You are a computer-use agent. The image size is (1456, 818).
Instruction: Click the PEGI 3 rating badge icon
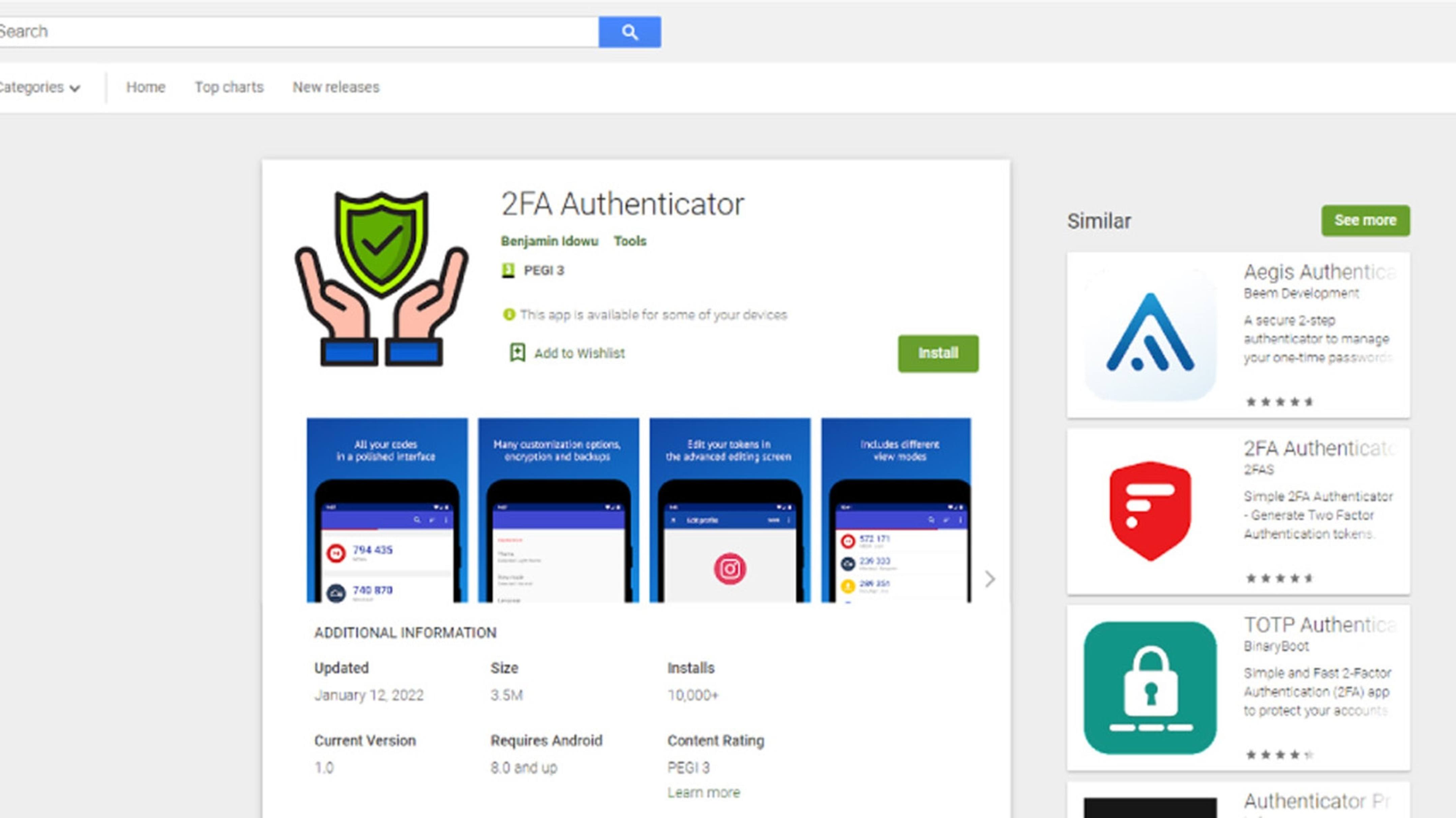[x=508, y=270]
